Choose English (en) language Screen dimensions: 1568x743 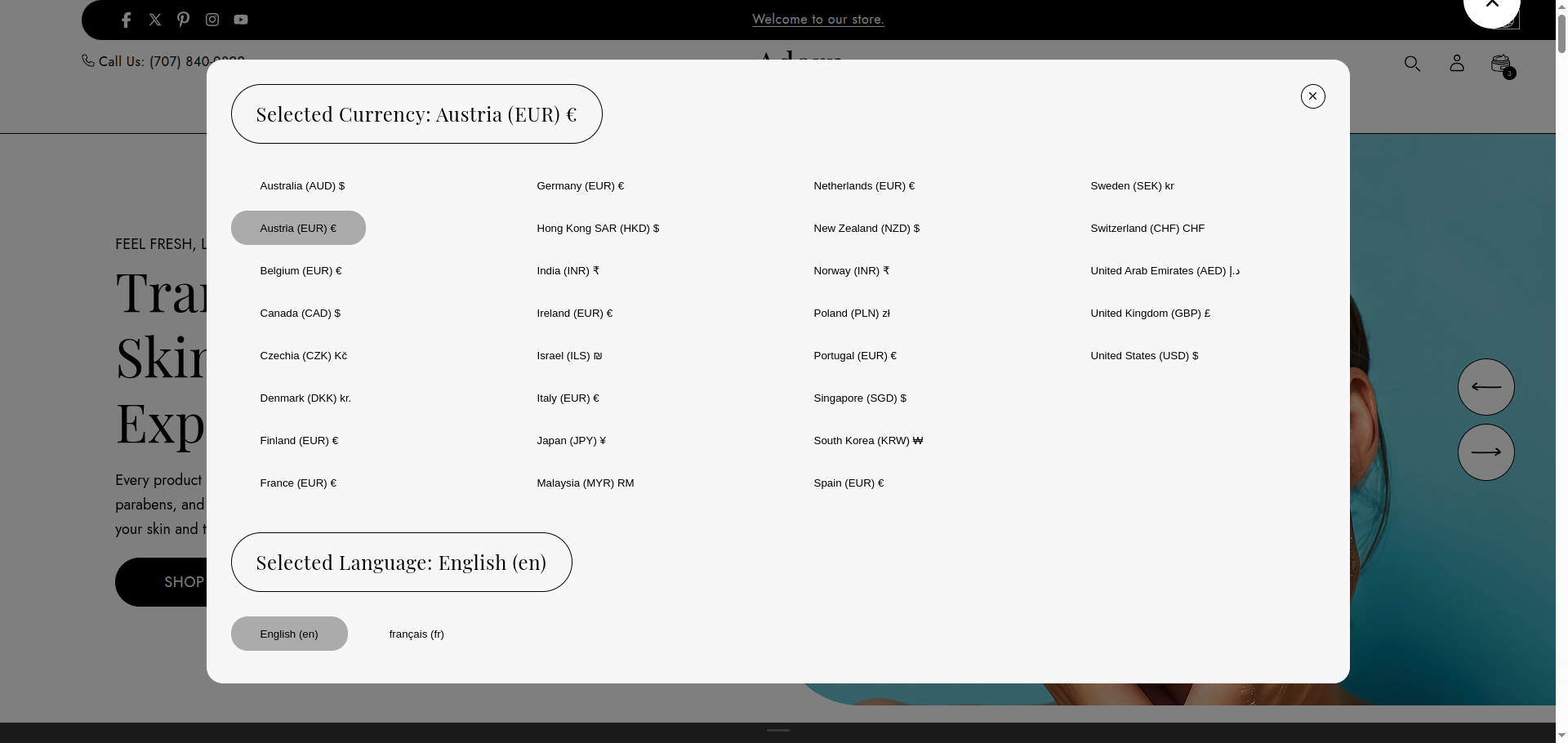(x=289, y=634)
